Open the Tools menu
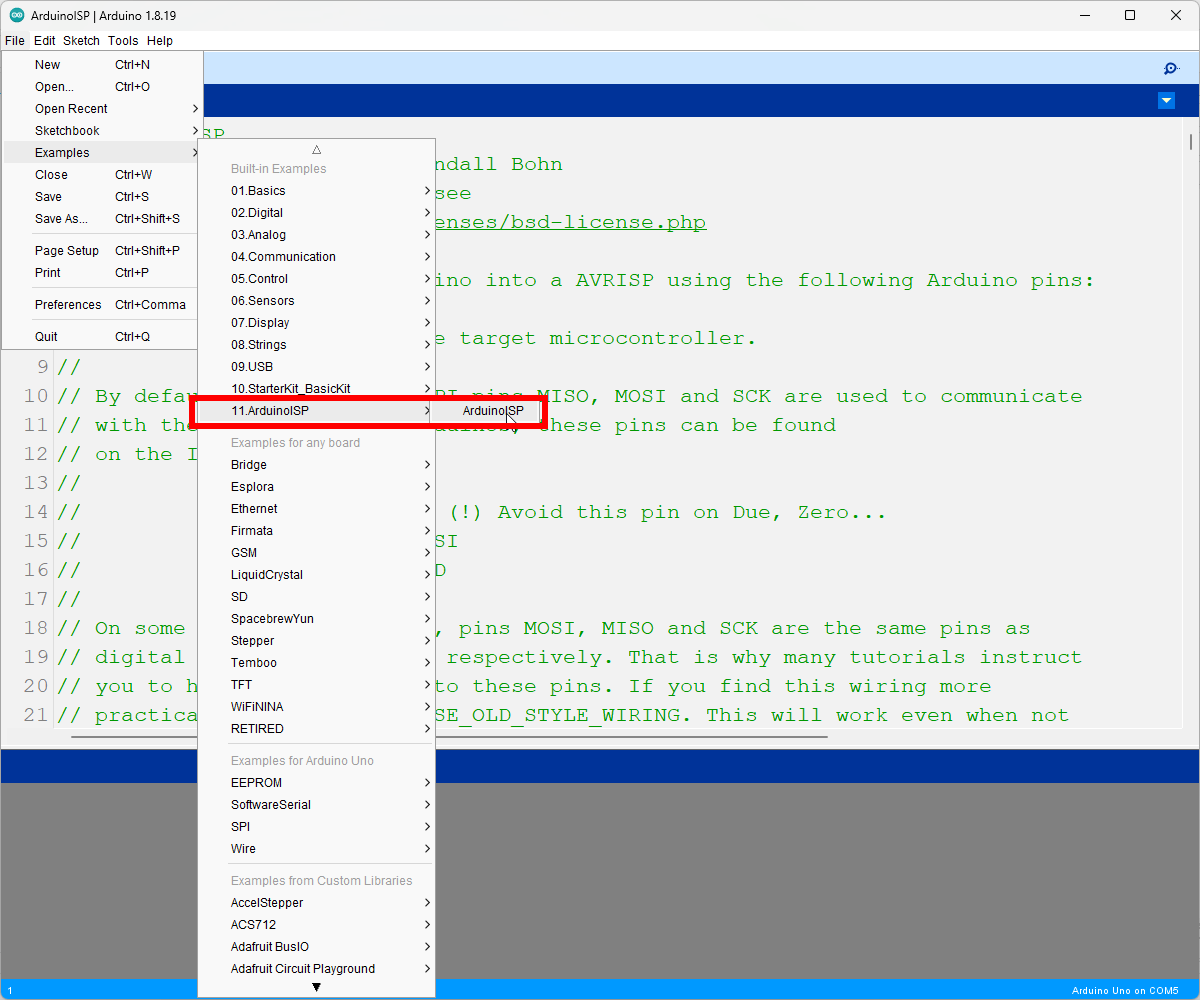Screen dimensions: 1200x1000 123,40
